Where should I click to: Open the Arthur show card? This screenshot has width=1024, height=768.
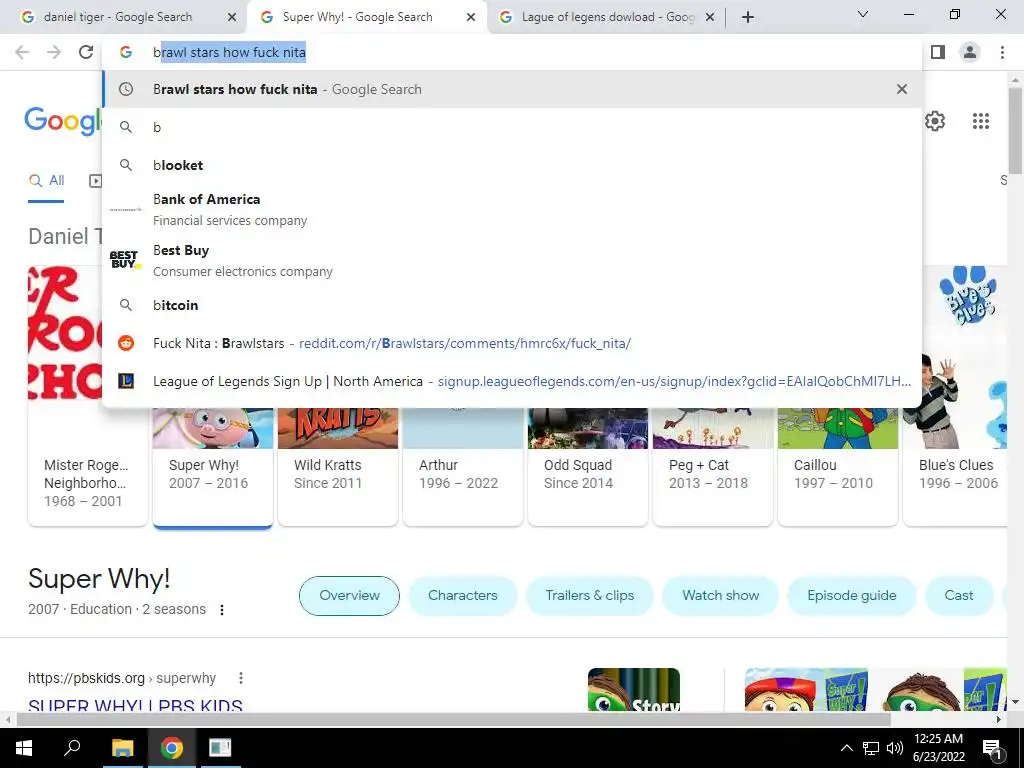(x=463, y=467)
